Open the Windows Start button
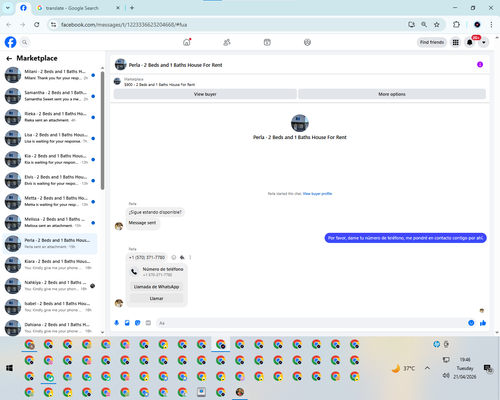500x400 pixels. [x=9, y=368]
